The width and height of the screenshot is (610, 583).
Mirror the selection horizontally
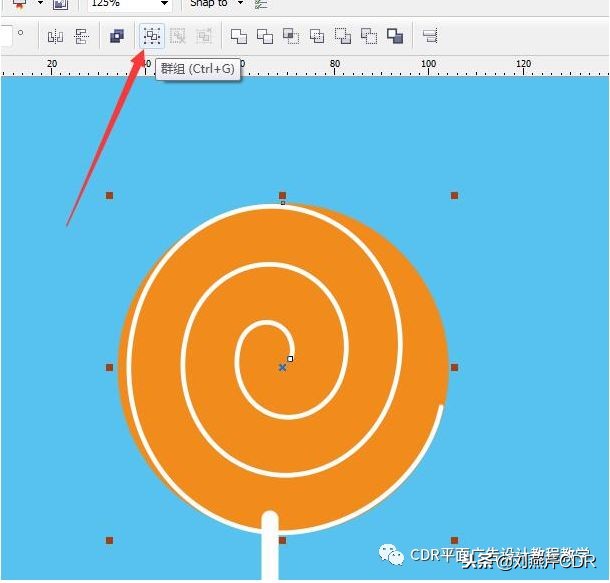(x=55, y=37)
